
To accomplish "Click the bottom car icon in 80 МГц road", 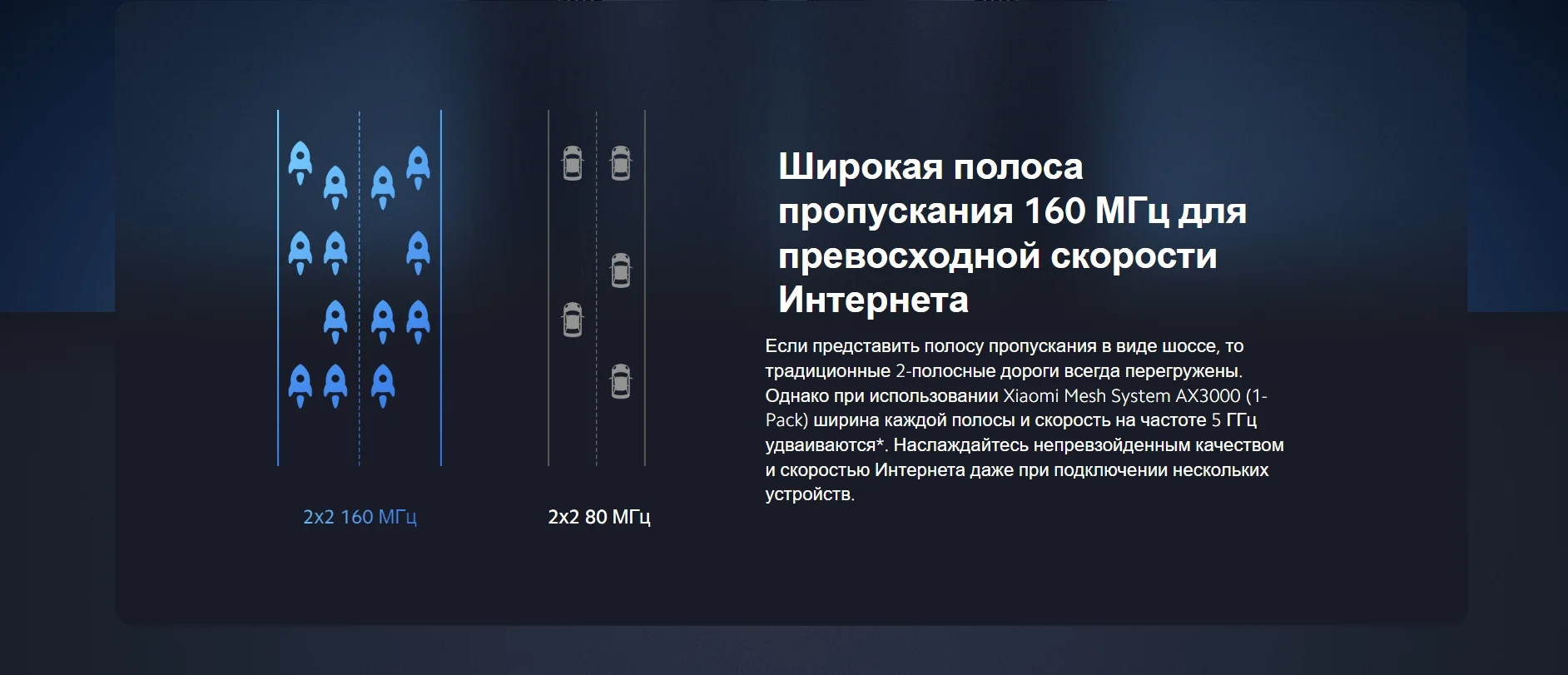I will (621, 381).
